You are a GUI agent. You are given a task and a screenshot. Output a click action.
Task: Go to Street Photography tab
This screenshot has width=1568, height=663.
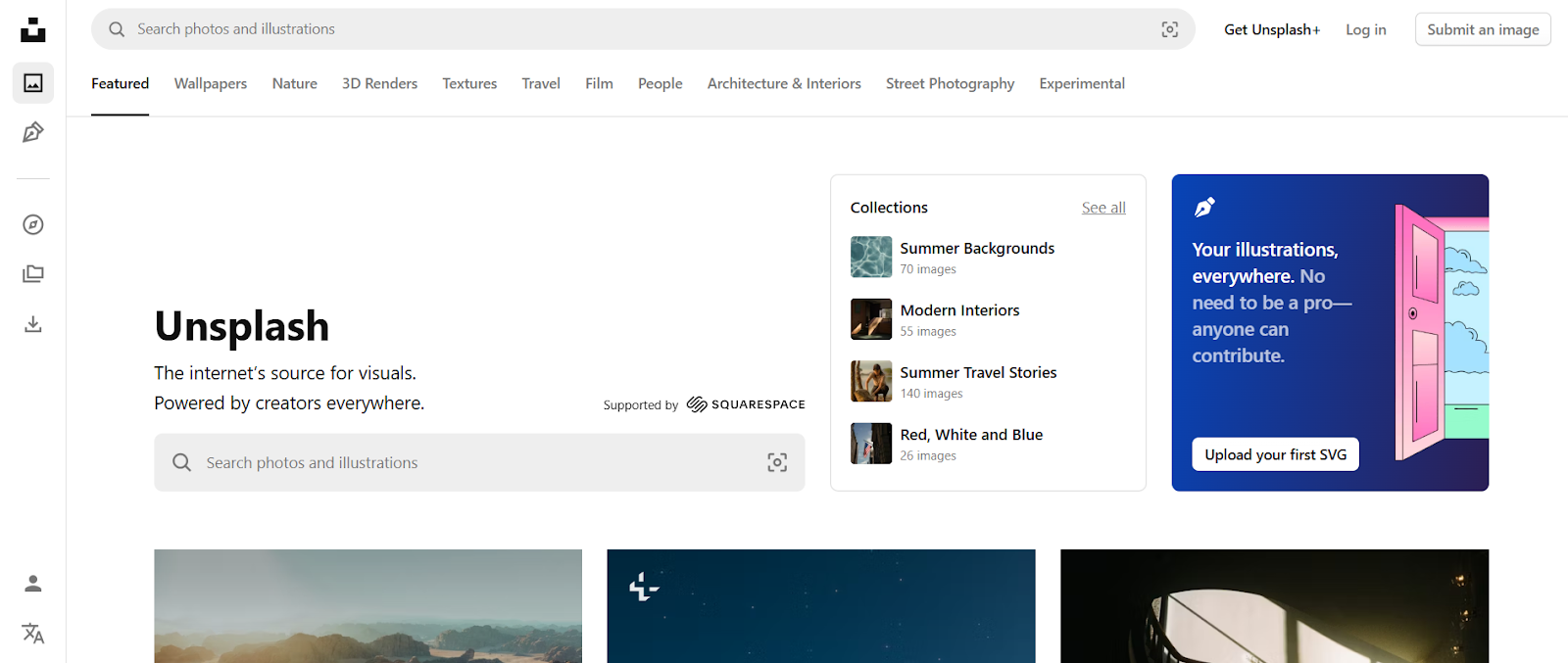click(951, 83)
